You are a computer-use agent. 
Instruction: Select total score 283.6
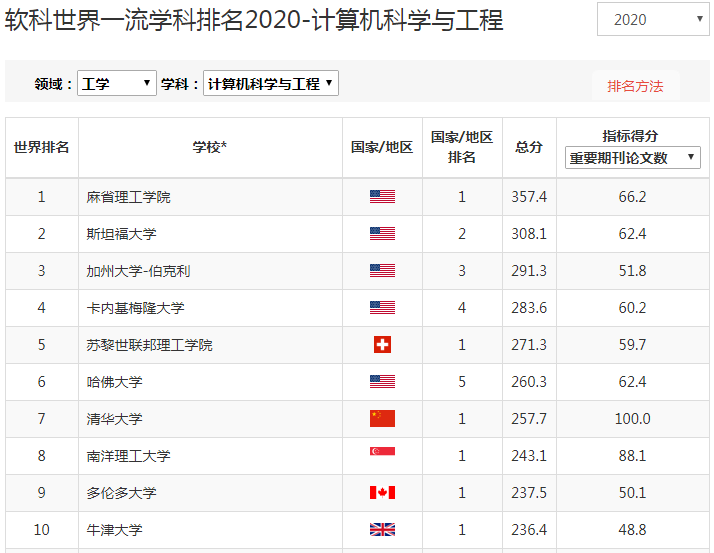click(529, 307)
